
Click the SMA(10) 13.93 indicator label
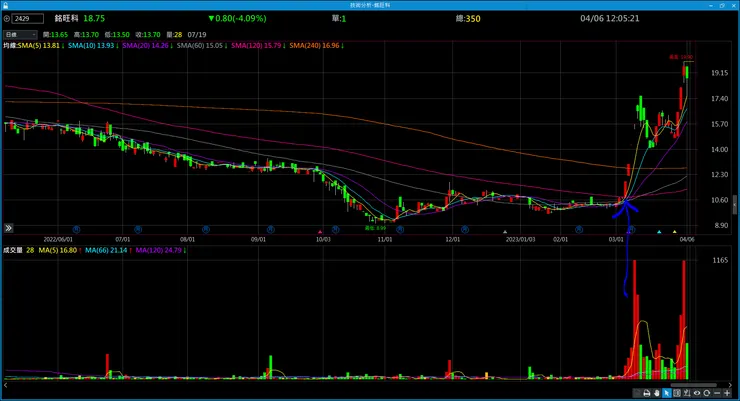pyautogui.click(x=93, y=46)
